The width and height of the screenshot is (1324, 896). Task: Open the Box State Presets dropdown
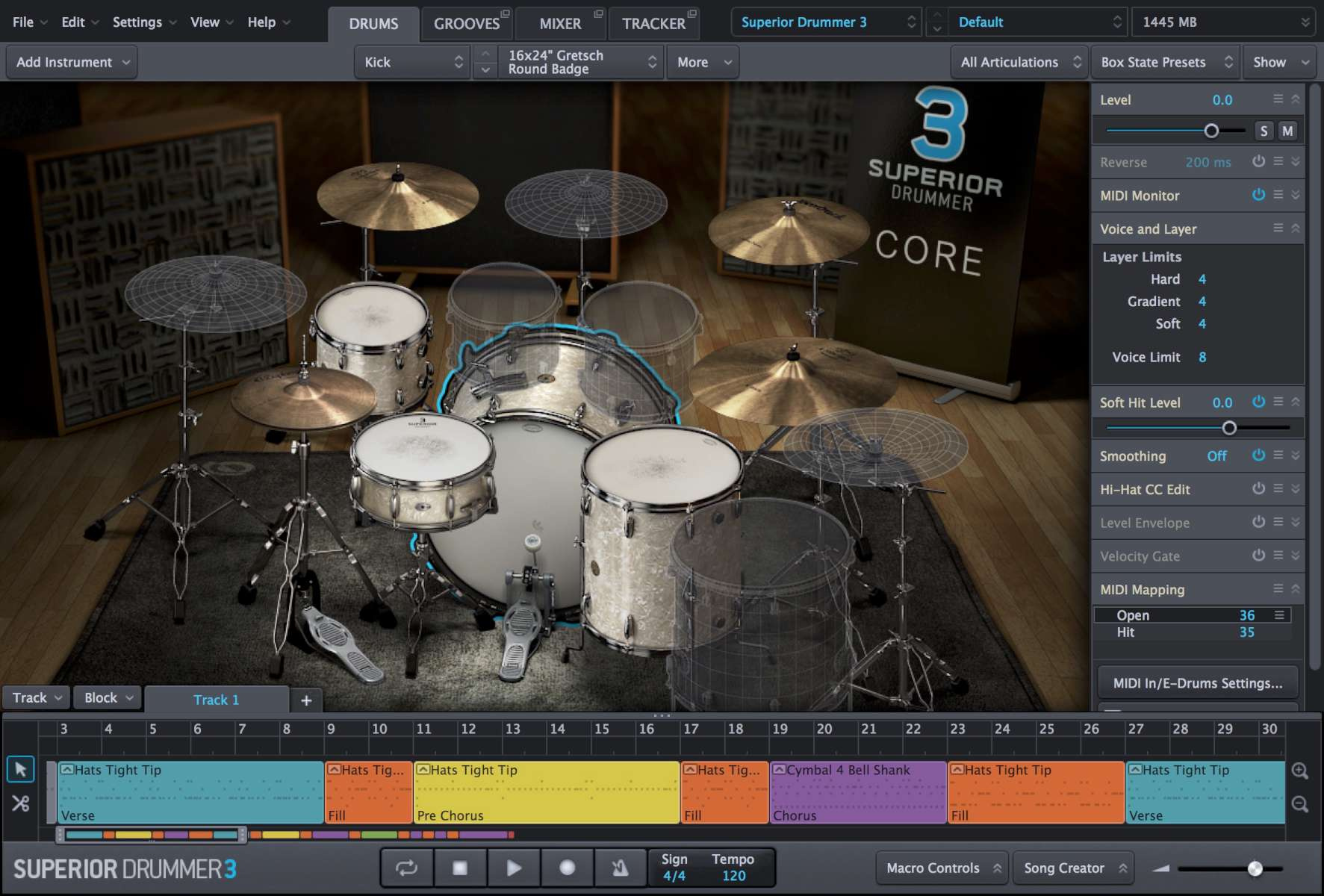pos(1164,62)
